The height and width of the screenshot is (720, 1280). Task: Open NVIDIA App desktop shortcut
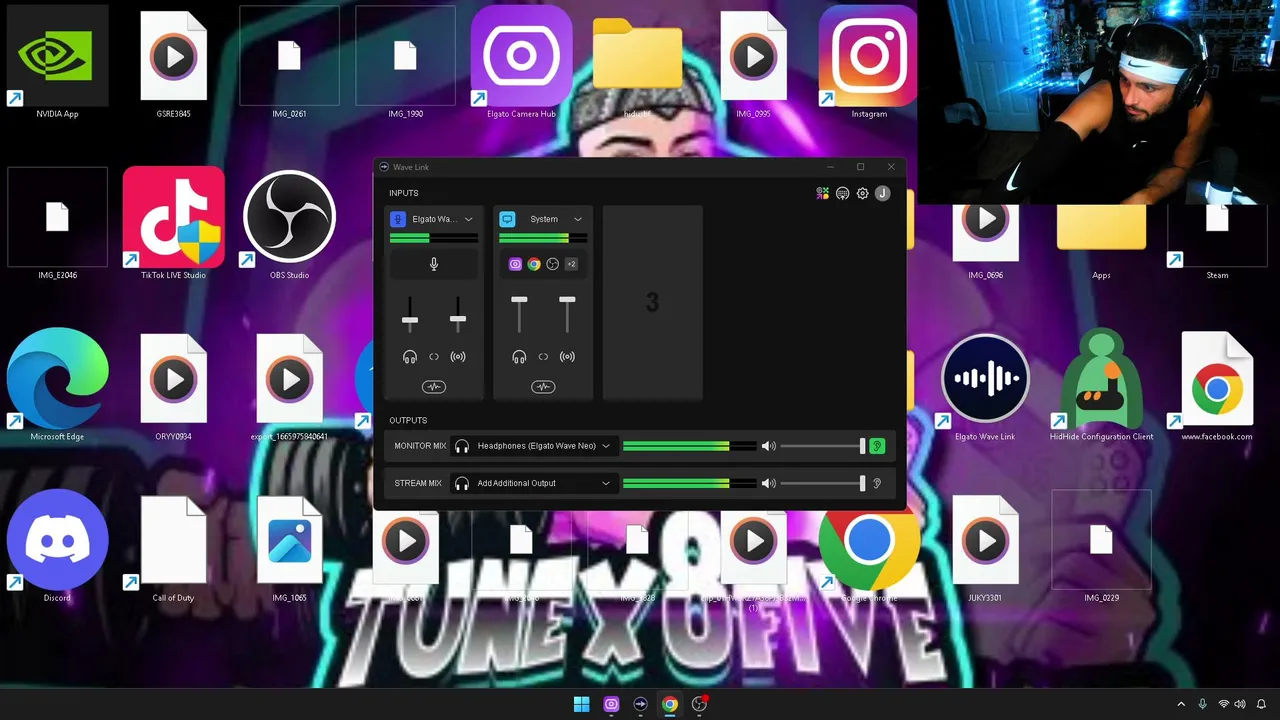coord(57,63)
